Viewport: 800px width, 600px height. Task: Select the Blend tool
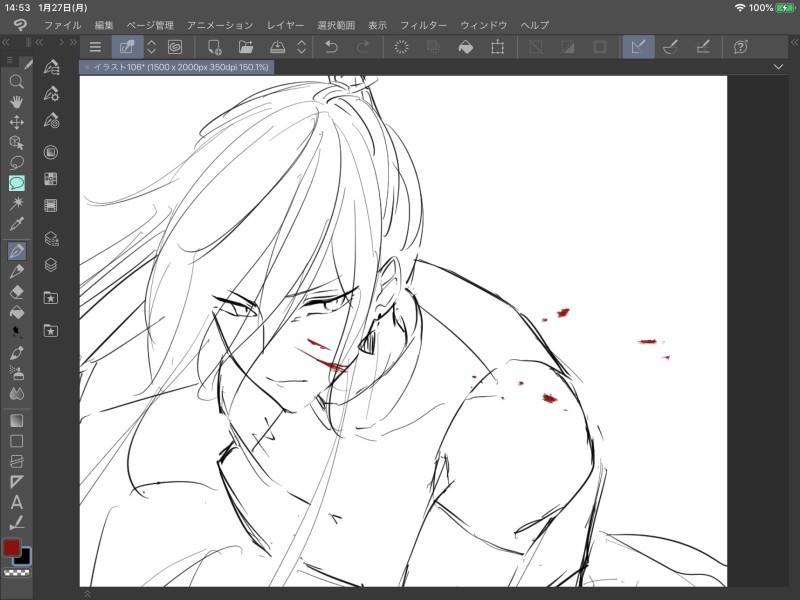16,394
